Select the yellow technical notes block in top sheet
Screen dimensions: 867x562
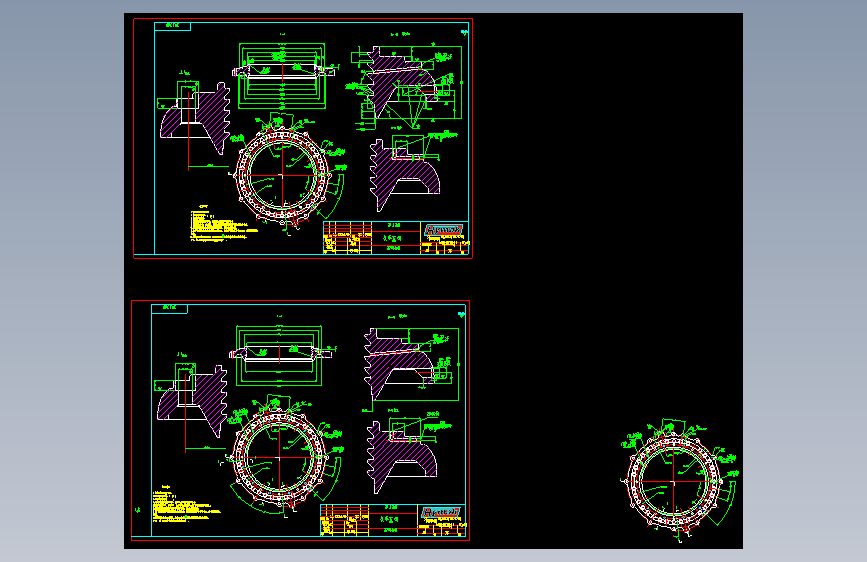tap(223, 223)
